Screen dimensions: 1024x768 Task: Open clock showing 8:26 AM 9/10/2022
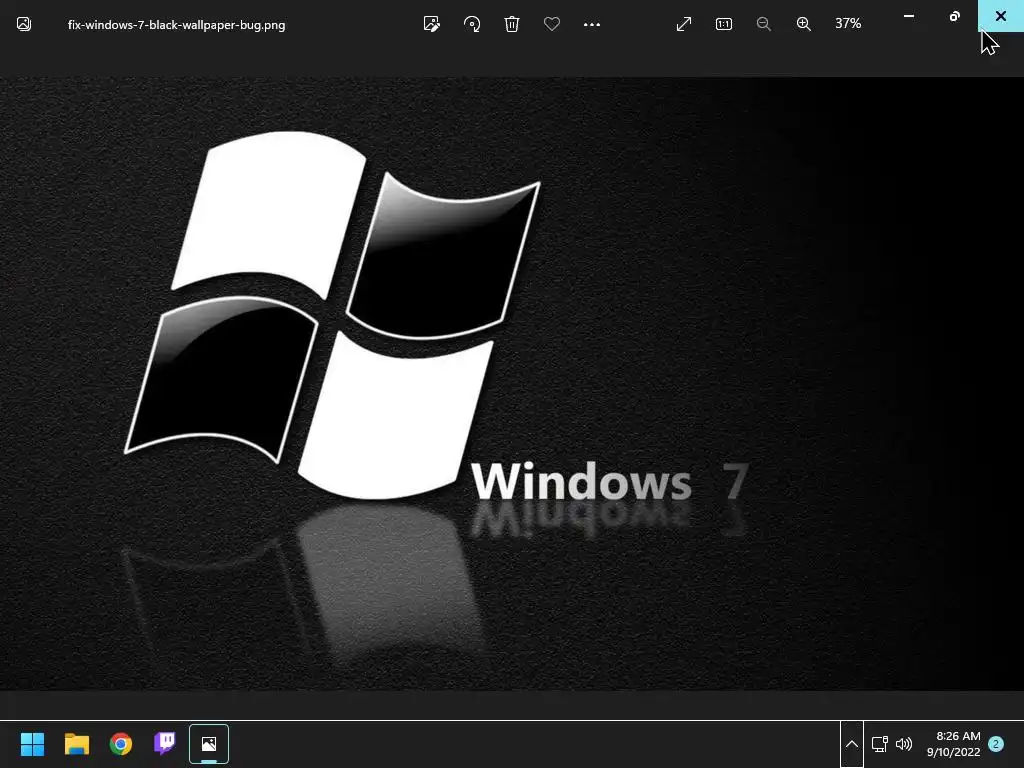[x=953, y=744]
